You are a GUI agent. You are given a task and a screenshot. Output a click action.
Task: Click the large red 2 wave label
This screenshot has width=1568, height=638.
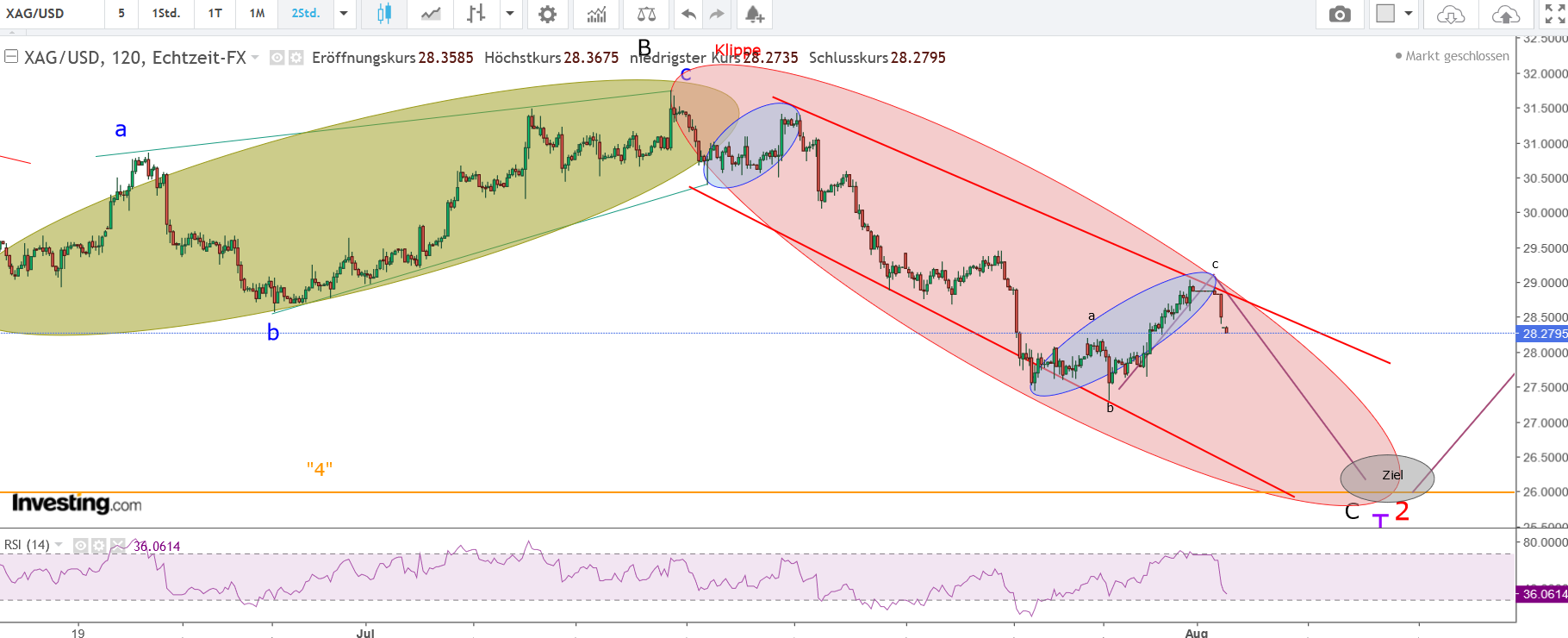[1403, 511]
